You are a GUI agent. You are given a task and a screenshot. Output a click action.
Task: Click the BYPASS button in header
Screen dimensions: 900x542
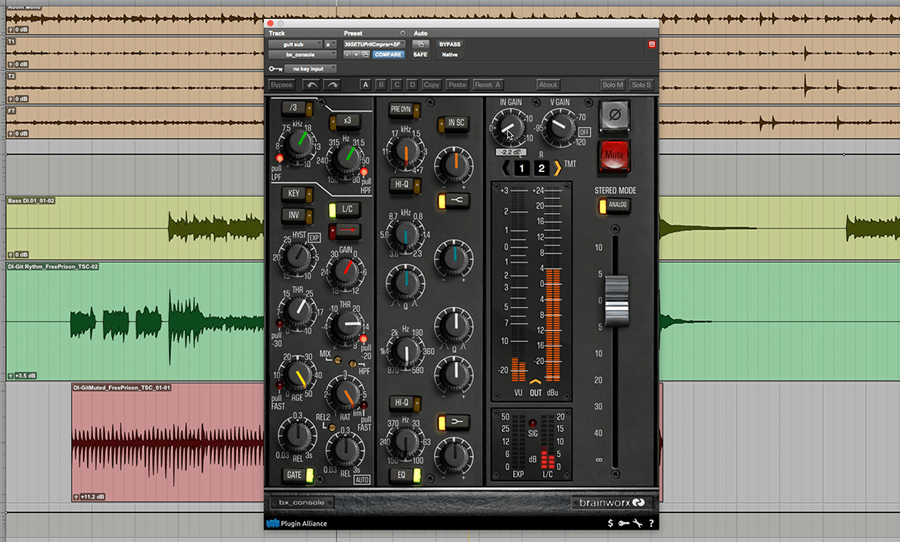click(x=449, y=44)
